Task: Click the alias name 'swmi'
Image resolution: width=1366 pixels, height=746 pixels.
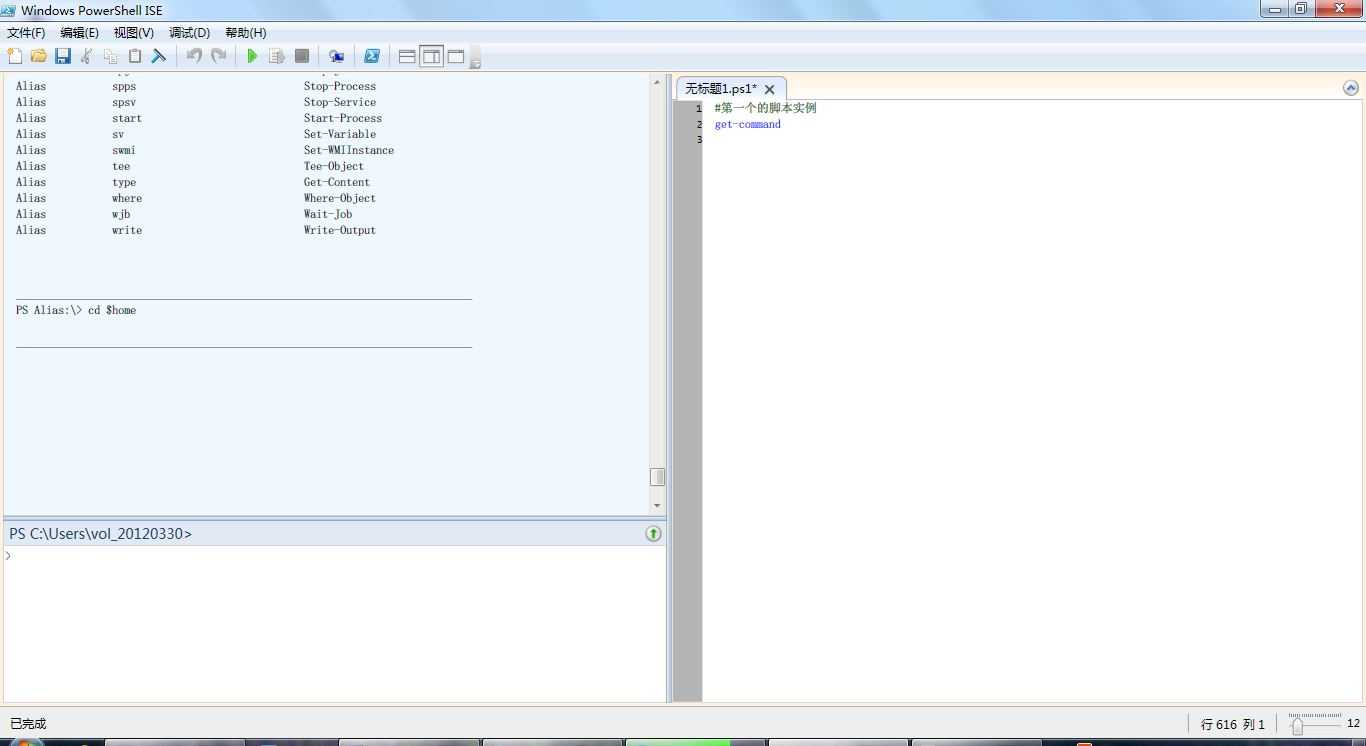Action: [x=124, y=150]
